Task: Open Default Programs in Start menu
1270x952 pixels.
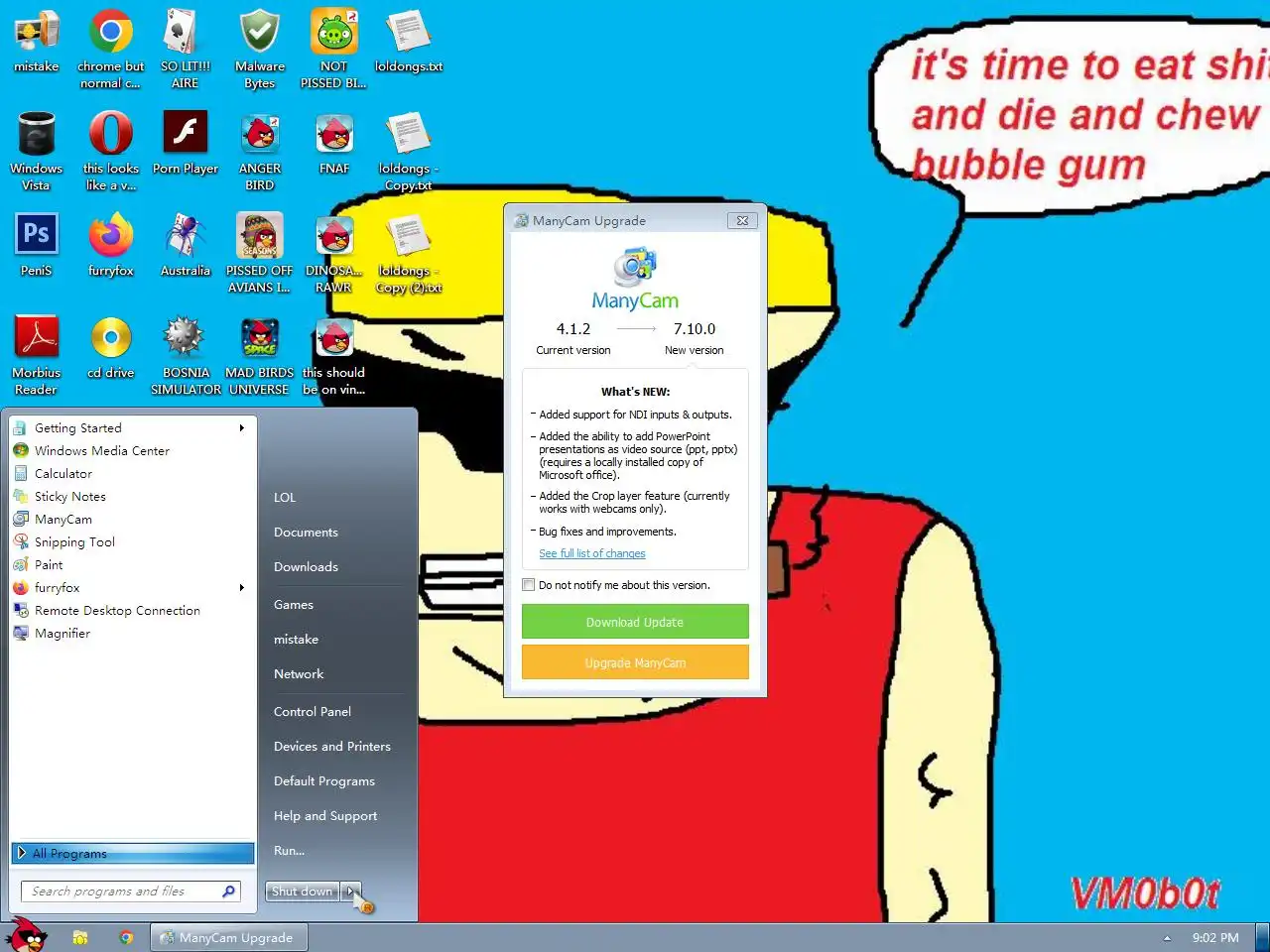Action: click(x=337, y=781)
